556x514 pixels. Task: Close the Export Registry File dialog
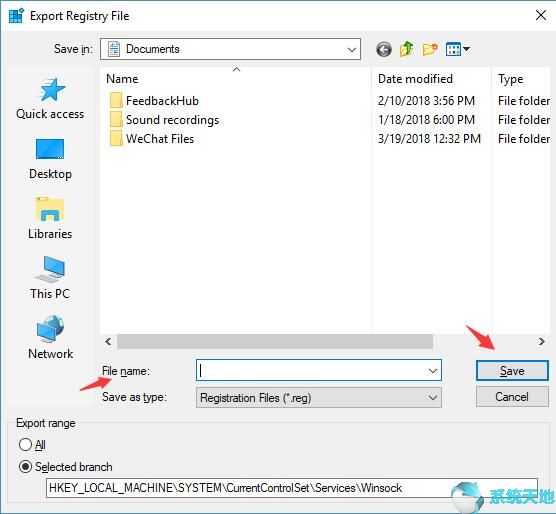click(x=541, y=15)
